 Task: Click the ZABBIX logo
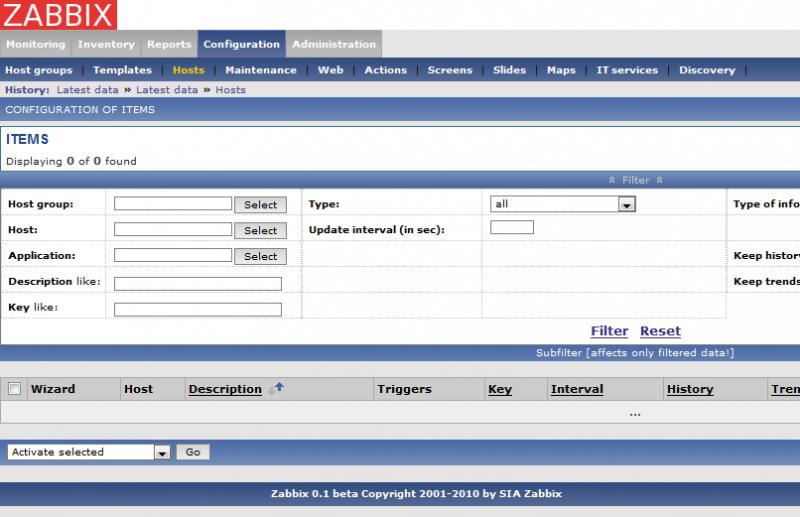[58, 14]
